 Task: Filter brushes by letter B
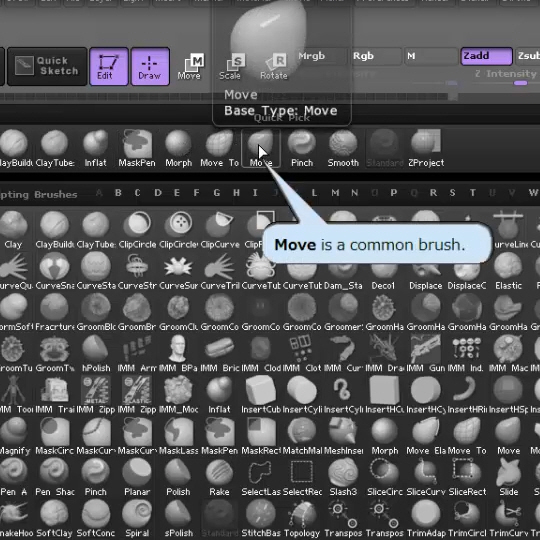pos(118,193)
